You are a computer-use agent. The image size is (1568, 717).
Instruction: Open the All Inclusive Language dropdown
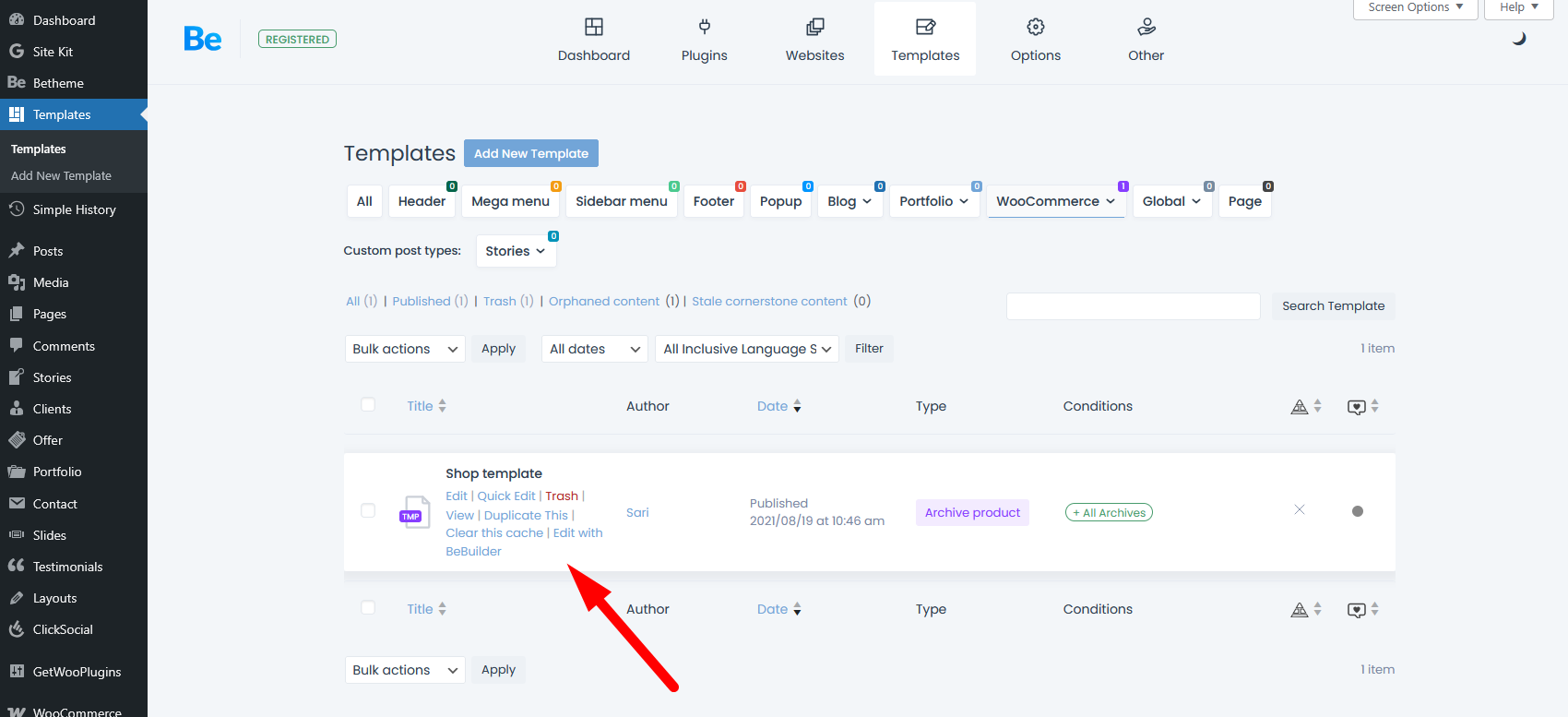click(x=747, y=349)
